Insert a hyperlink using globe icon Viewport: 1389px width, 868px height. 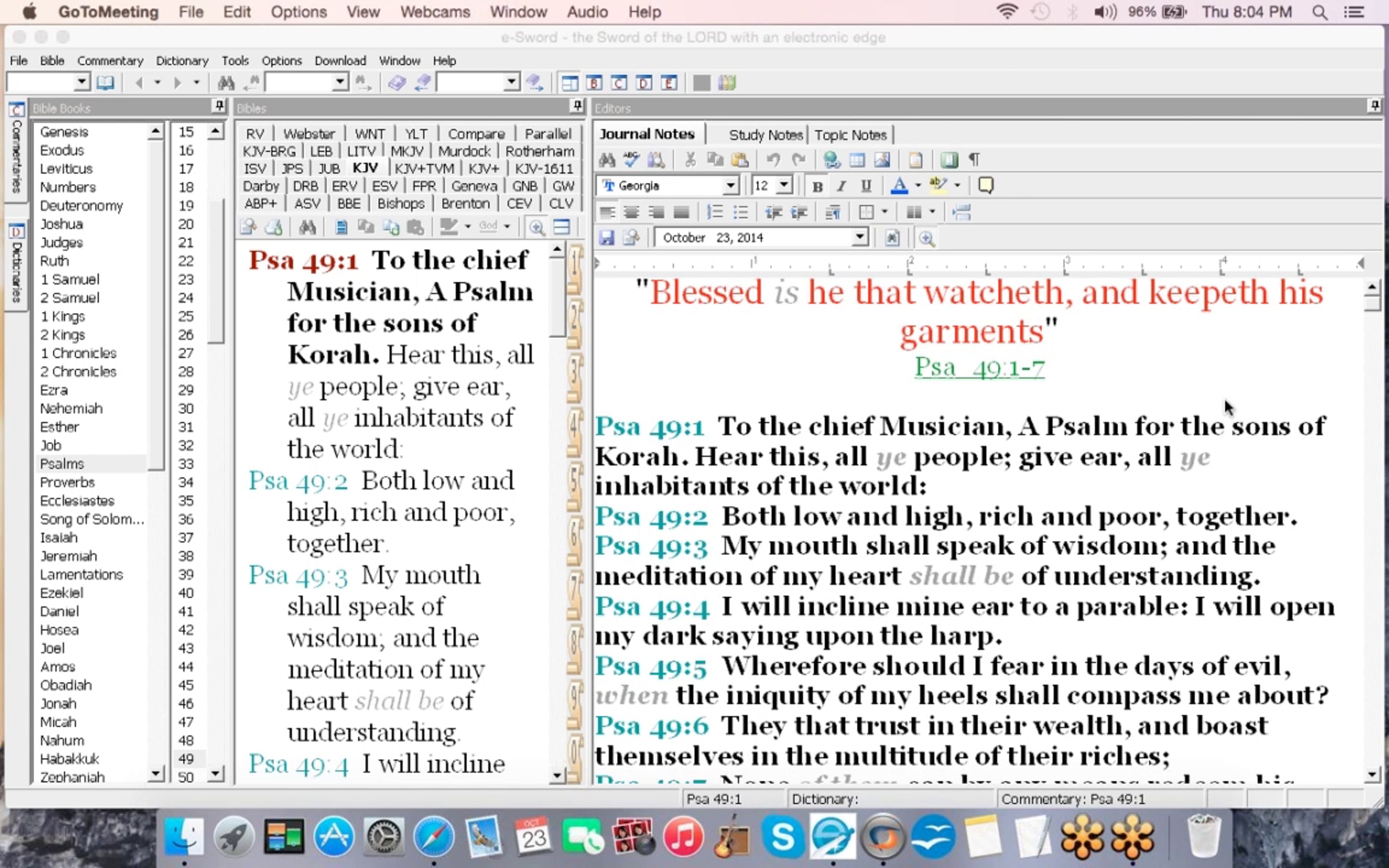[x=832, y=159]
